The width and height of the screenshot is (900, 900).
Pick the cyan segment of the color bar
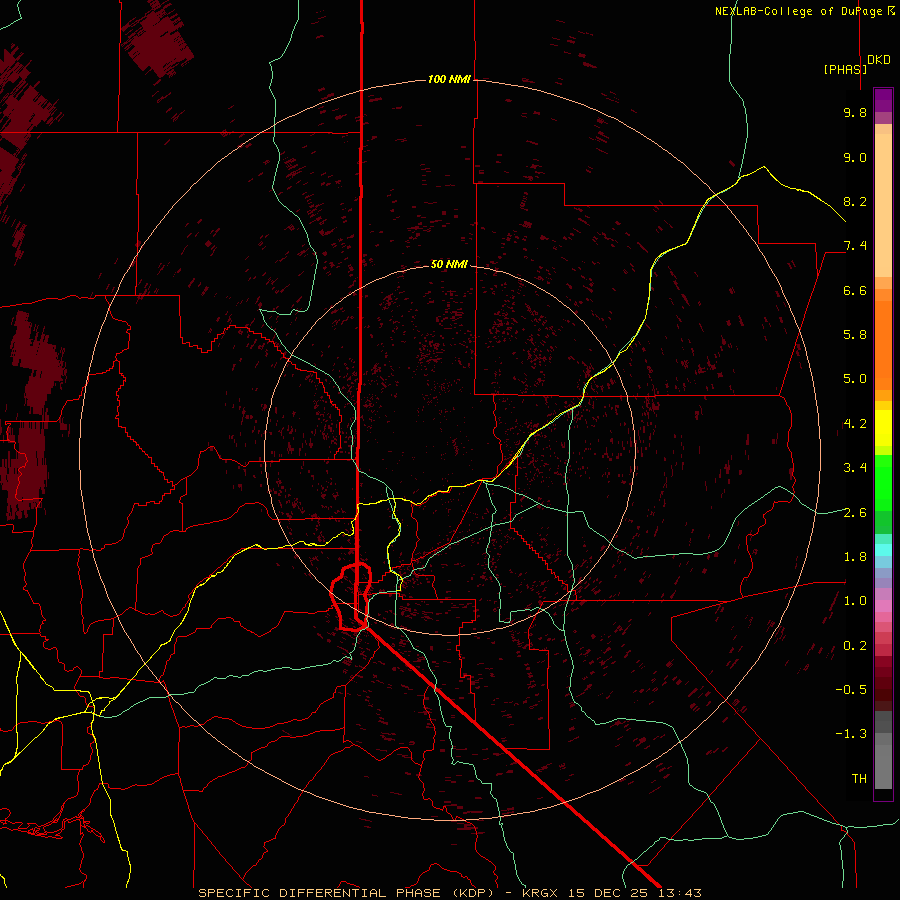(x=883, y=549)
